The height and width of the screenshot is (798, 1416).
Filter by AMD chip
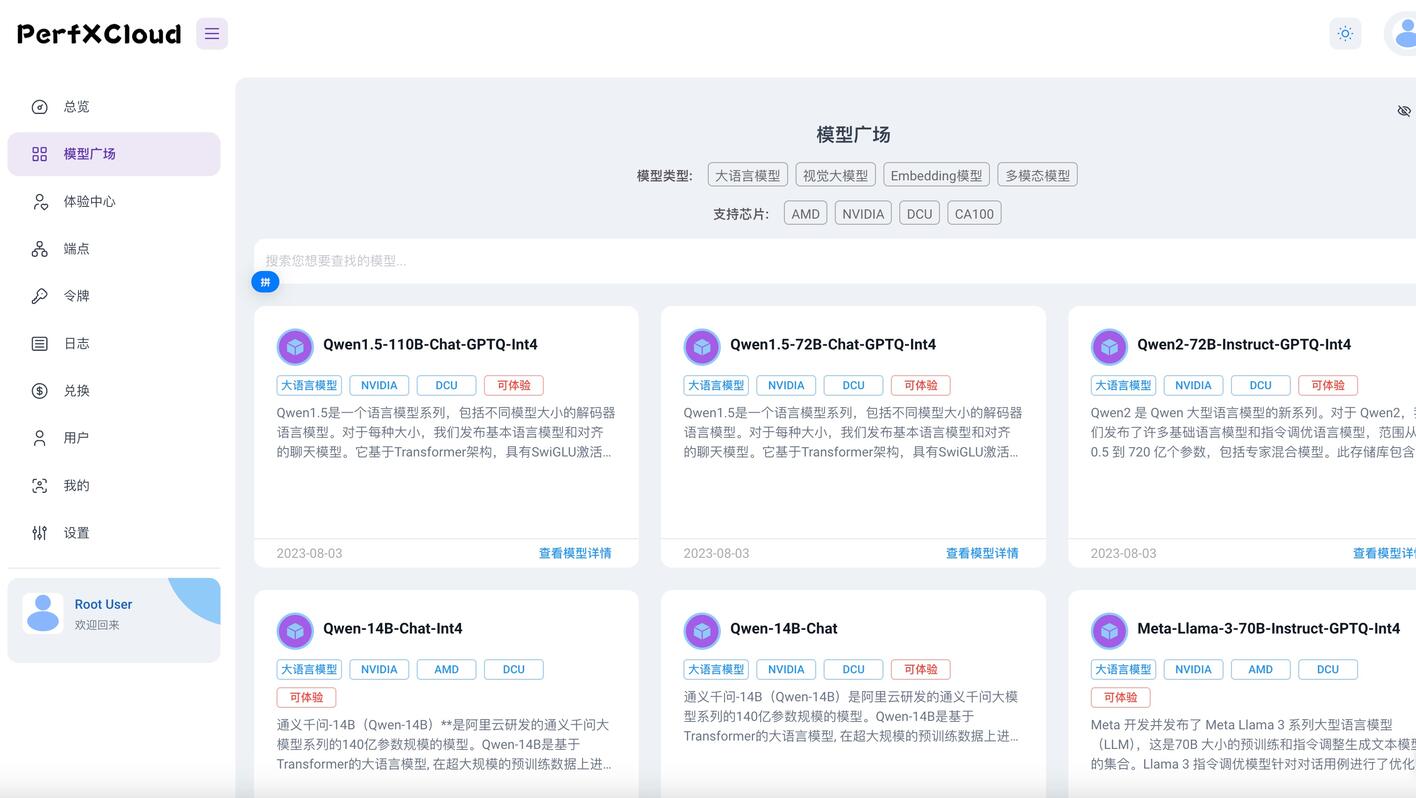click(x=806, y=214)
